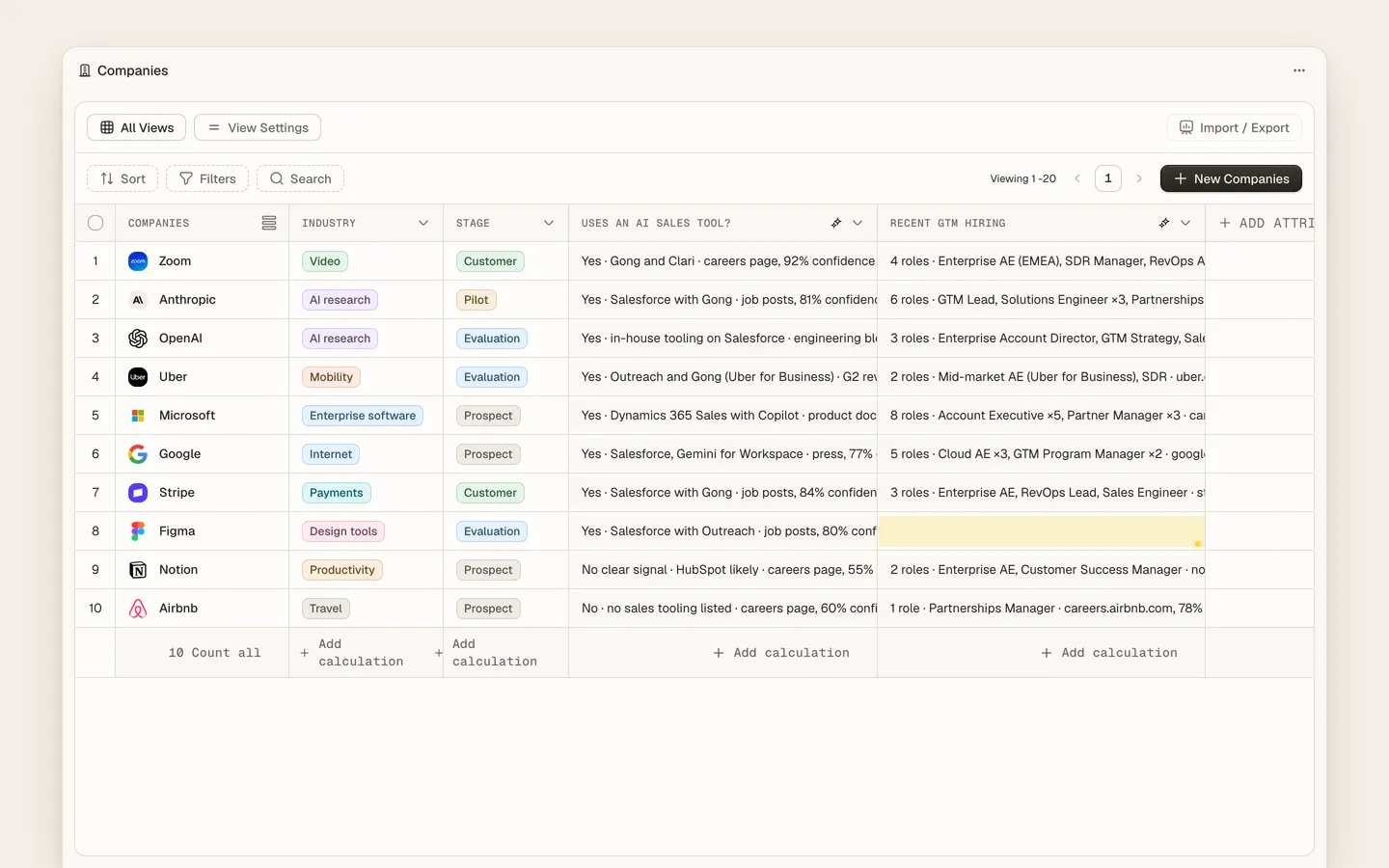Click AI sparkle icon in Uses an AI Sales Tool header
This screenshot has width=1389, height=868.
(836, 223)
